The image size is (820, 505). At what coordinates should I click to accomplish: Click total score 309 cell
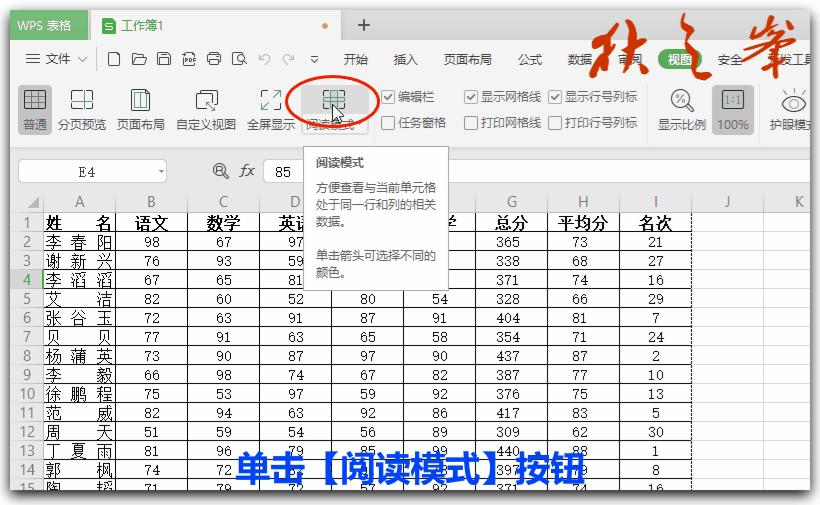pyautogui.click(x=511, y=432)
